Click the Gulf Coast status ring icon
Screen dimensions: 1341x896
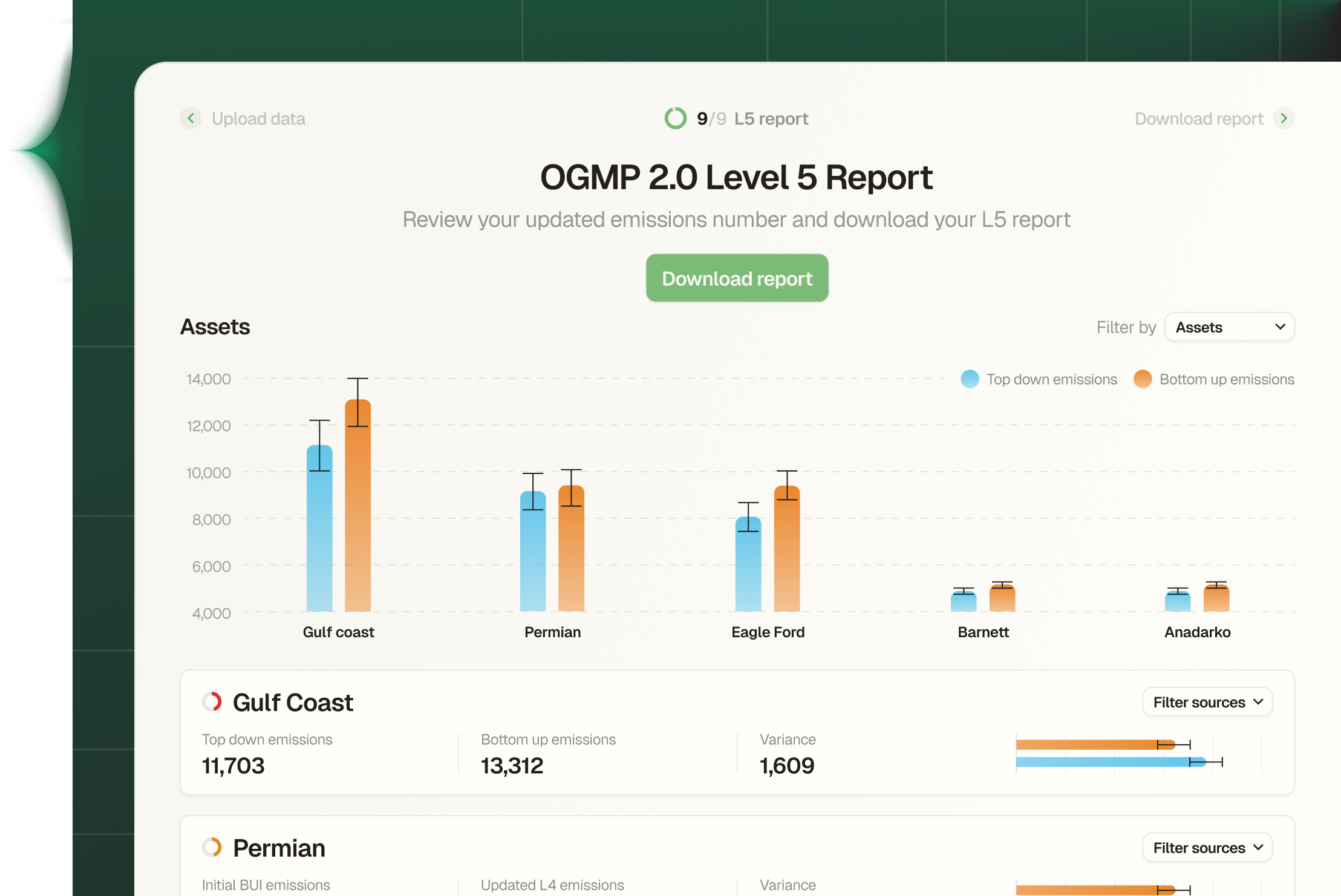212,702
